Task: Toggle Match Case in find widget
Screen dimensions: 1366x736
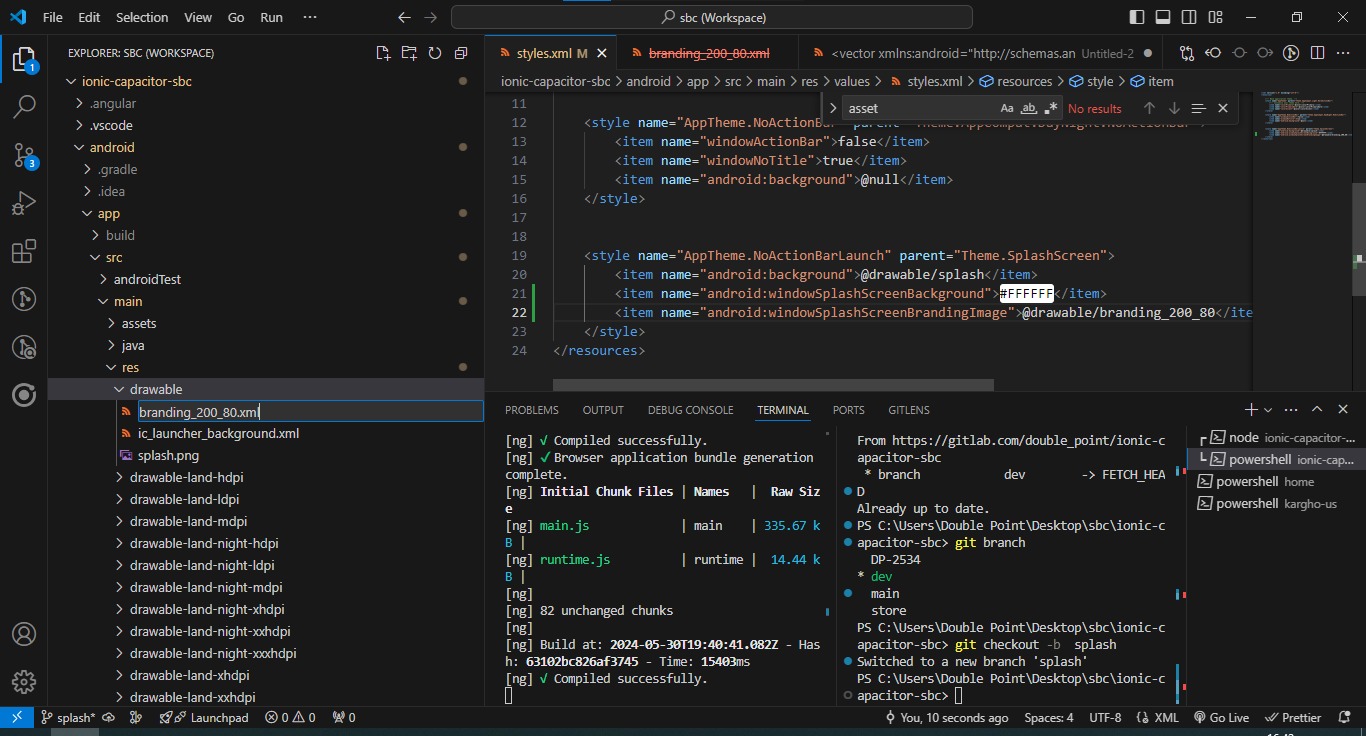Action: 1007,108
